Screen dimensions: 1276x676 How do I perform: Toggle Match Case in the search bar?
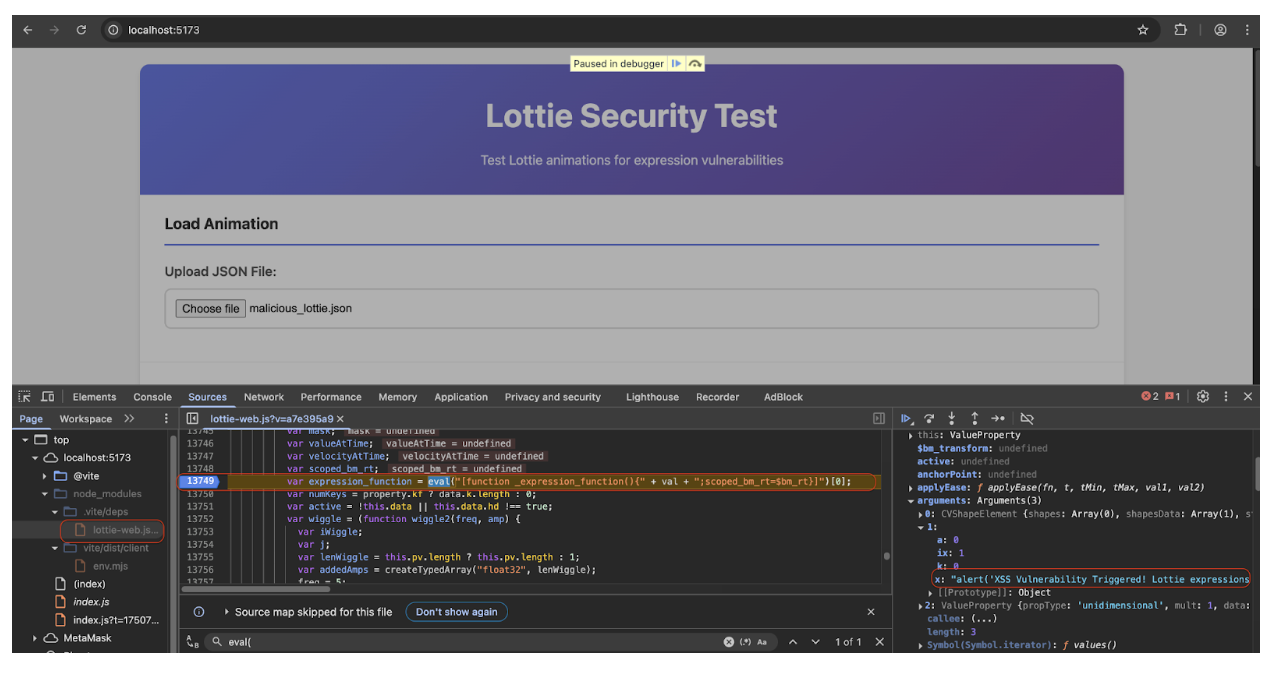(763, 641)
